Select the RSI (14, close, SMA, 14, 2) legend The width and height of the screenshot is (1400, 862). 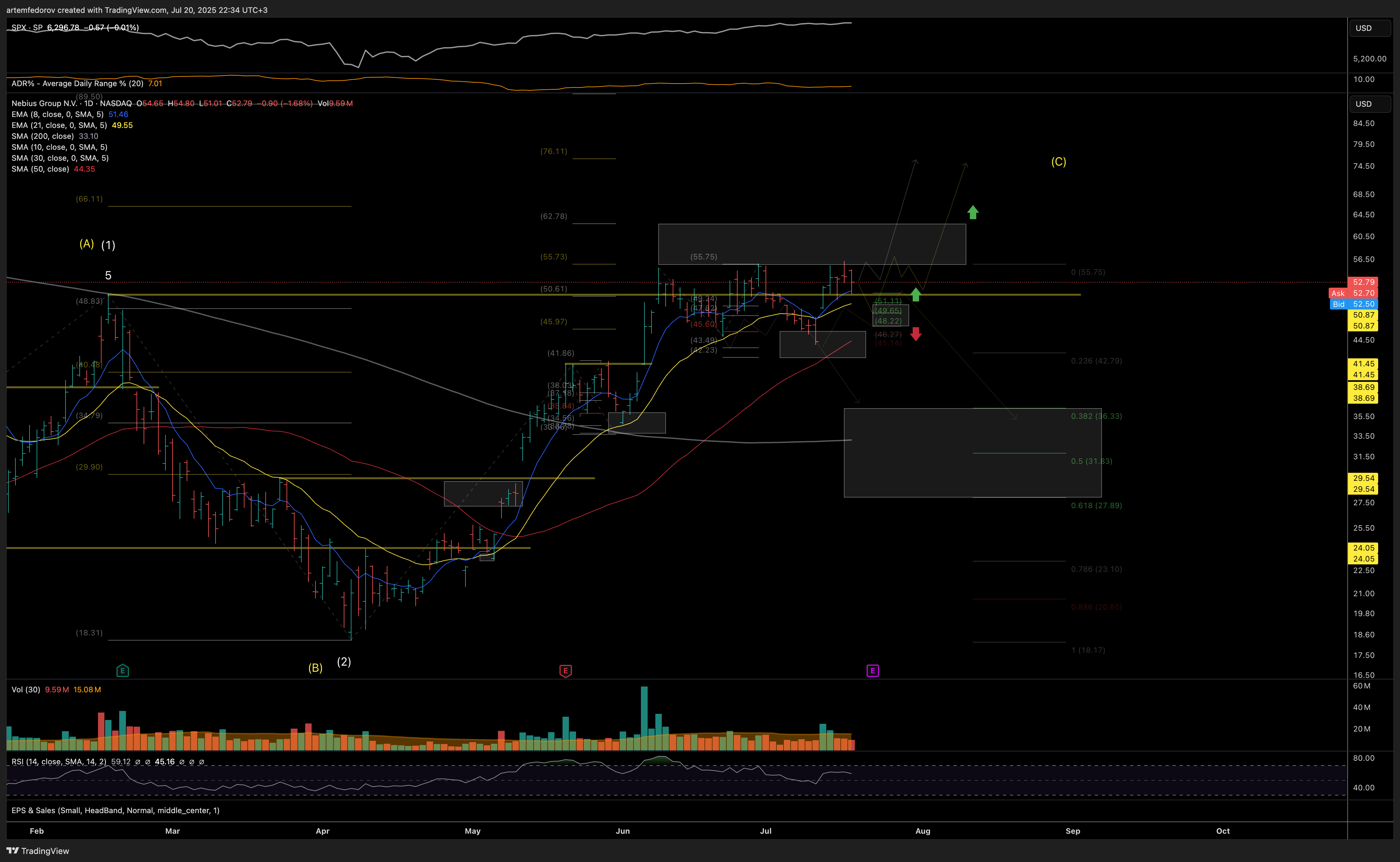[x=59, y=761]
